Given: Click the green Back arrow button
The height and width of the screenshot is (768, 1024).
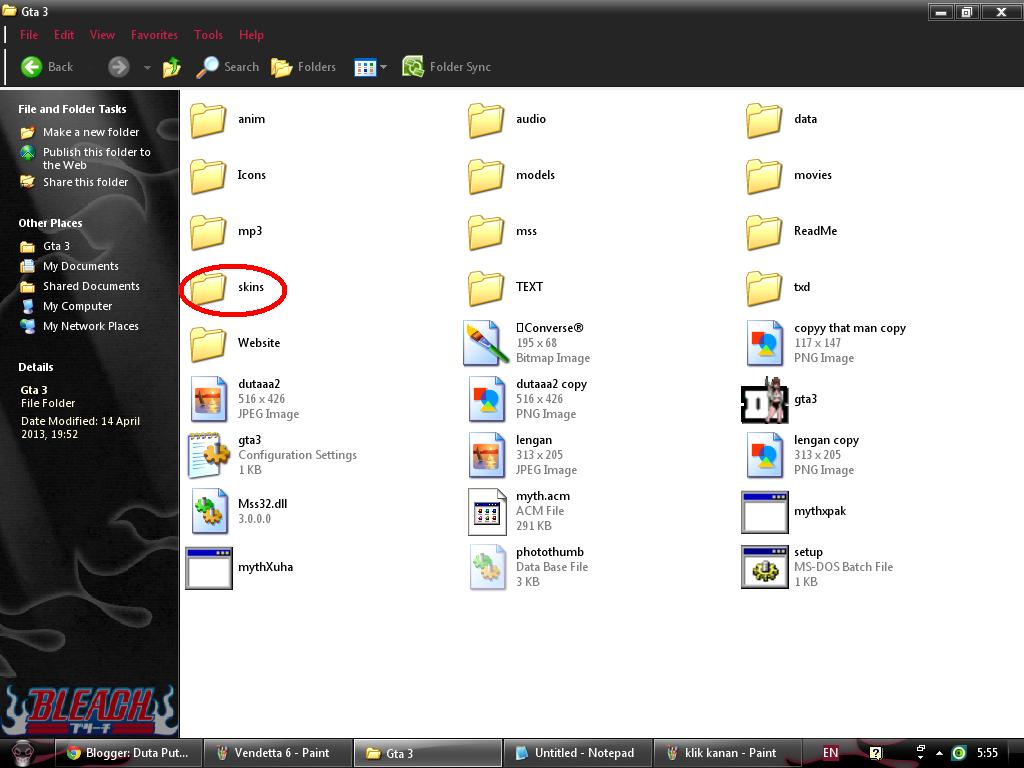Looking at the screenshot, I should [x=31, y=67].
